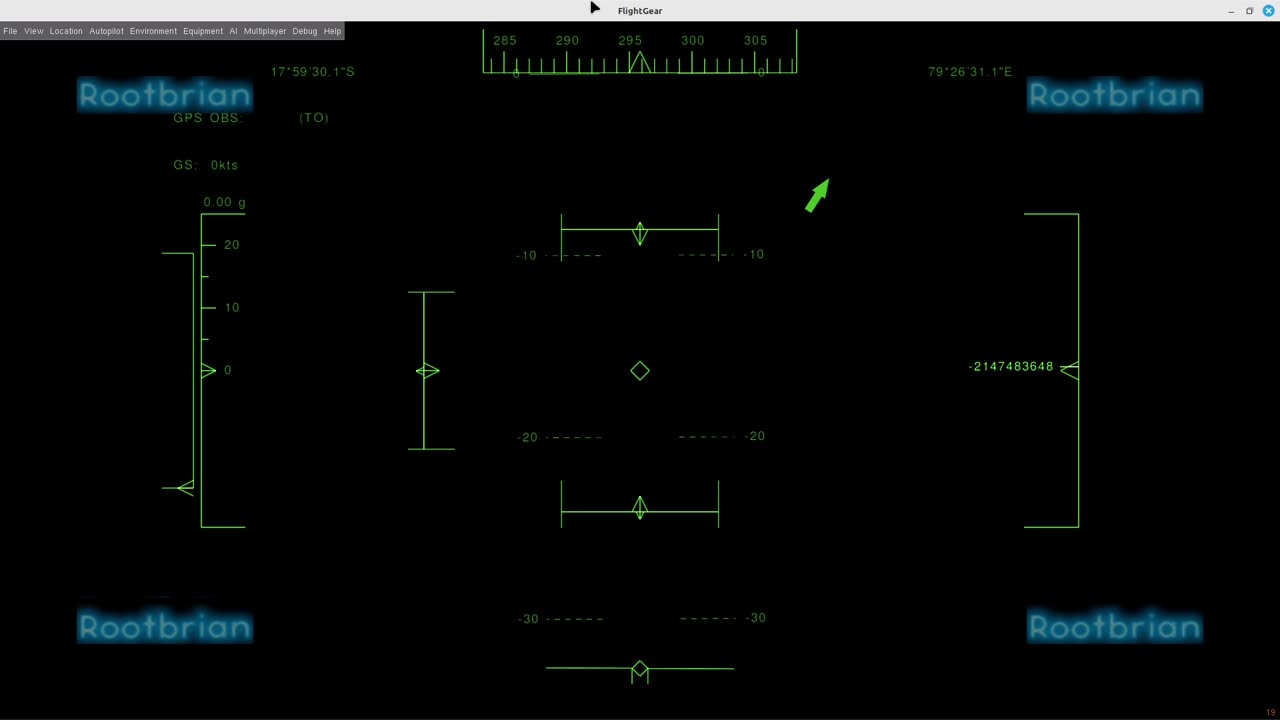Click the heading tape 295 mark
The height and width of the screenshot is (720, 1280).
[x=630, y=41]
